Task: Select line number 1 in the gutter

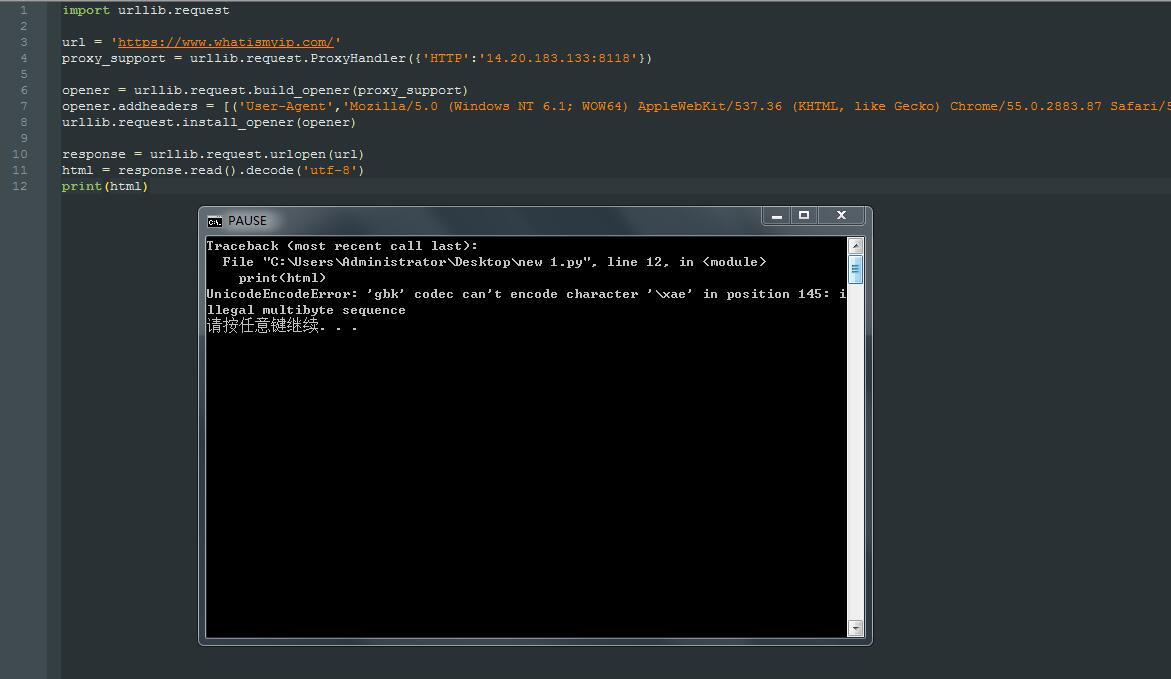Action: [x=24, y=10]
